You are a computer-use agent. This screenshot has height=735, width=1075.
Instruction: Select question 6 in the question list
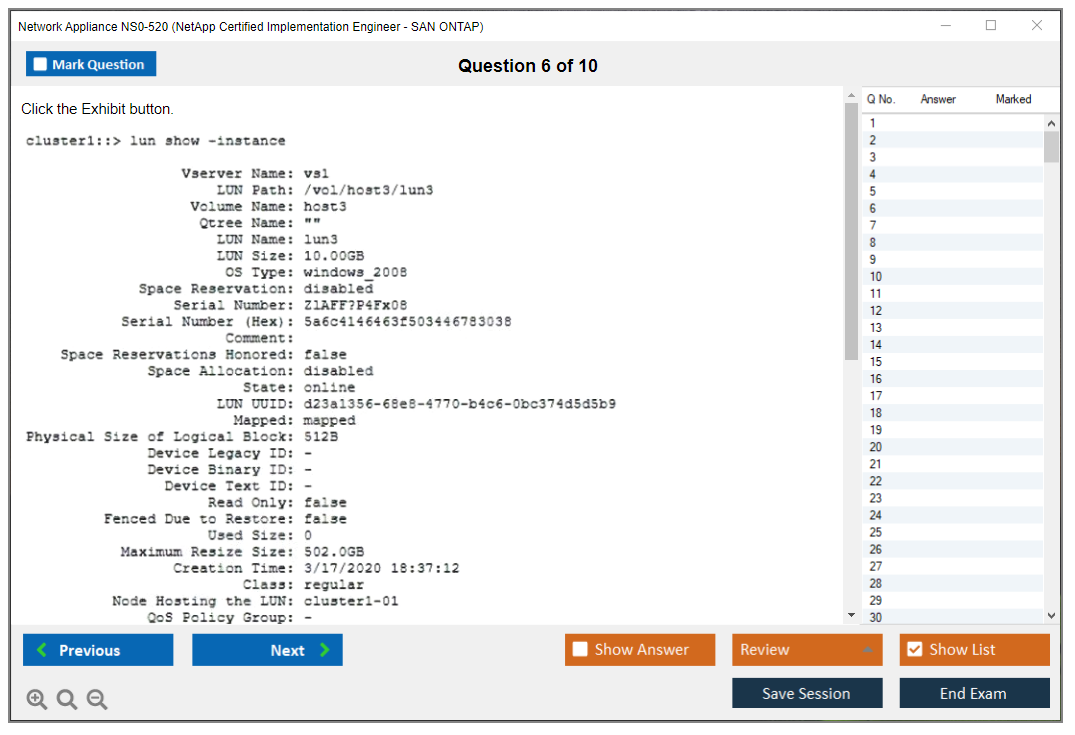pyautogui.click(x=873, y=208)
